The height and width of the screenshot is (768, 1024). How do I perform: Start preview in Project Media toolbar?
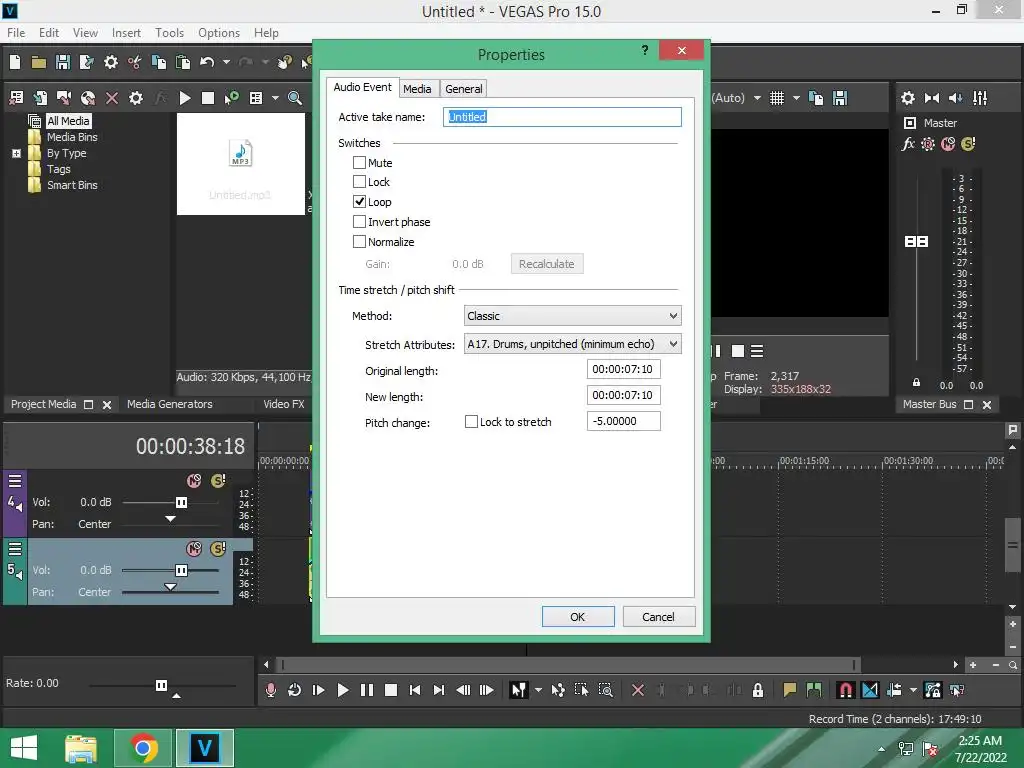tap(185, 98)
